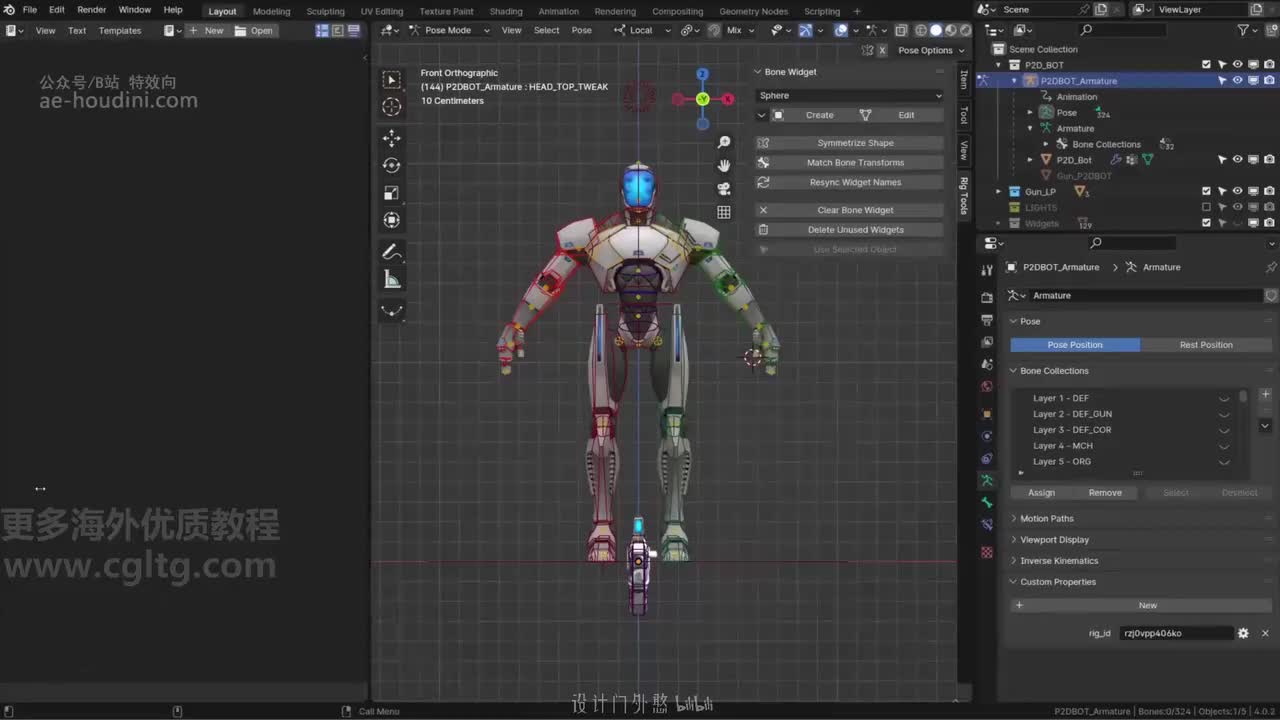The height and width of the screenshot is (720, 1280).
Task: Select the Move tool
Action: [392, 138]
